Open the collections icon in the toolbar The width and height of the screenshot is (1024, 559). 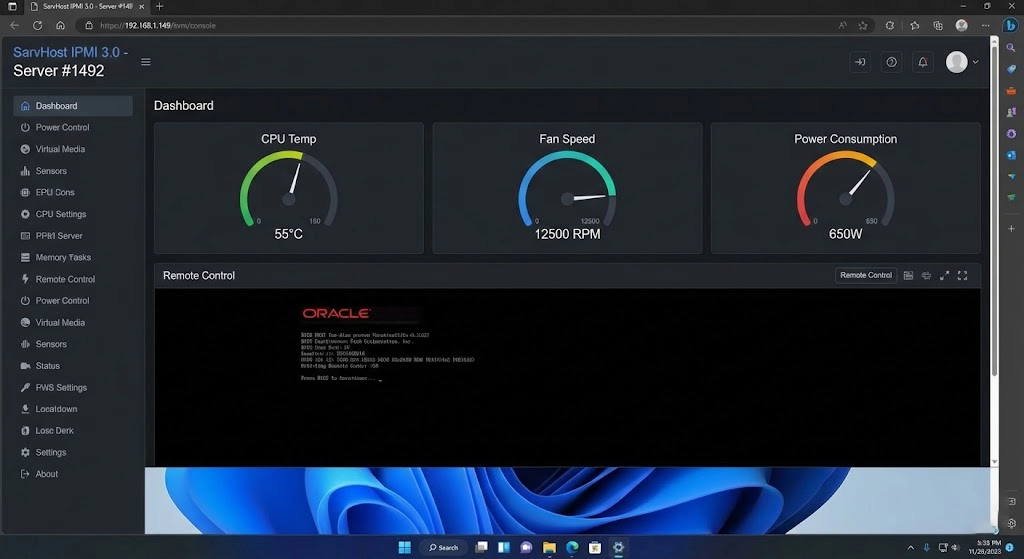[938, 25]
